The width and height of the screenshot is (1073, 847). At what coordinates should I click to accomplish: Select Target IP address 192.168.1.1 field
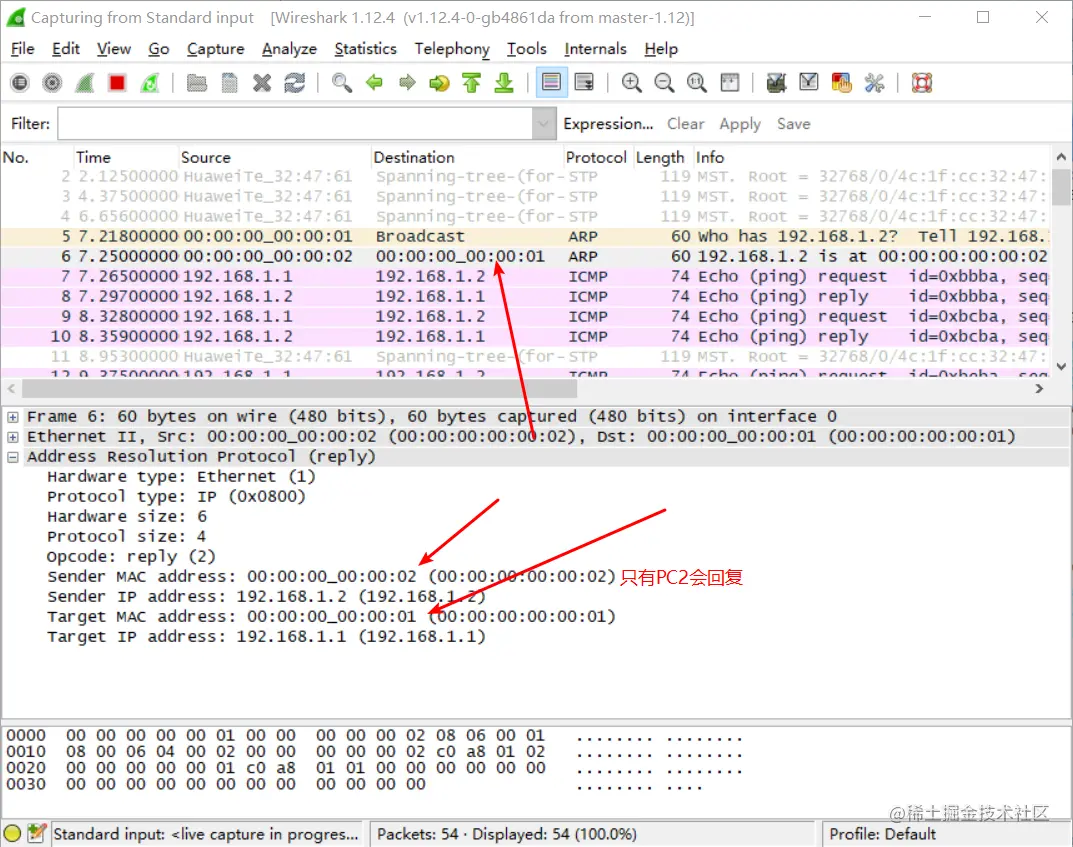point(266,636)
